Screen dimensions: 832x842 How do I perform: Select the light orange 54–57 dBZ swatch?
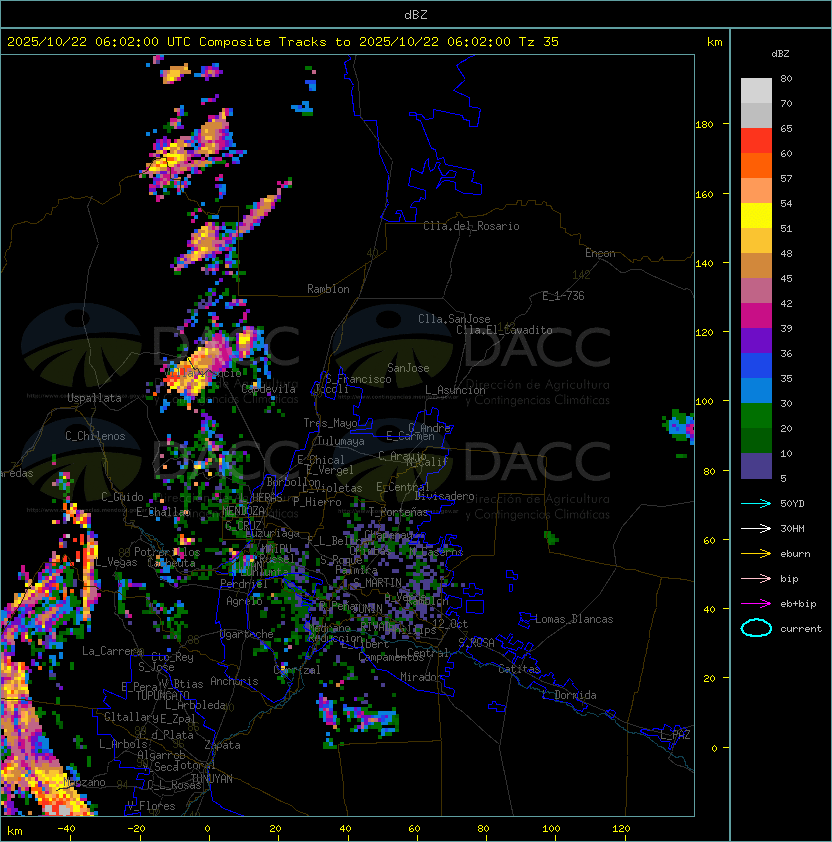point(756,191)
